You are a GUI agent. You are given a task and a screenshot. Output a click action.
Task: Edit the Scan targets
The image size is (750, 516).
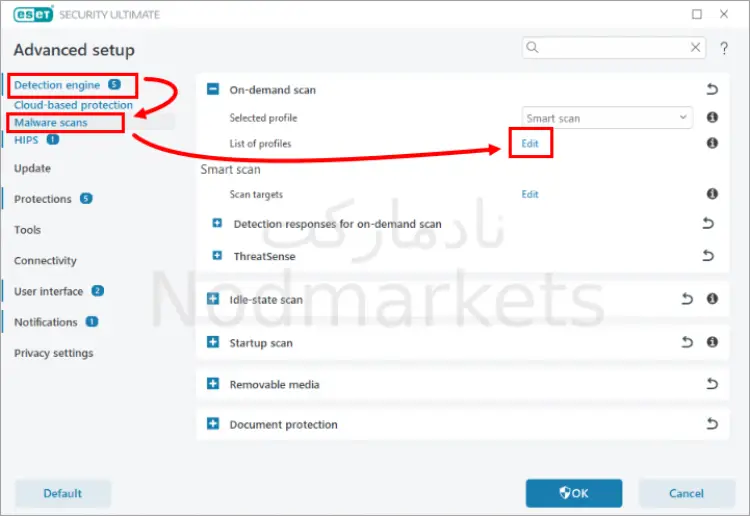530,194
